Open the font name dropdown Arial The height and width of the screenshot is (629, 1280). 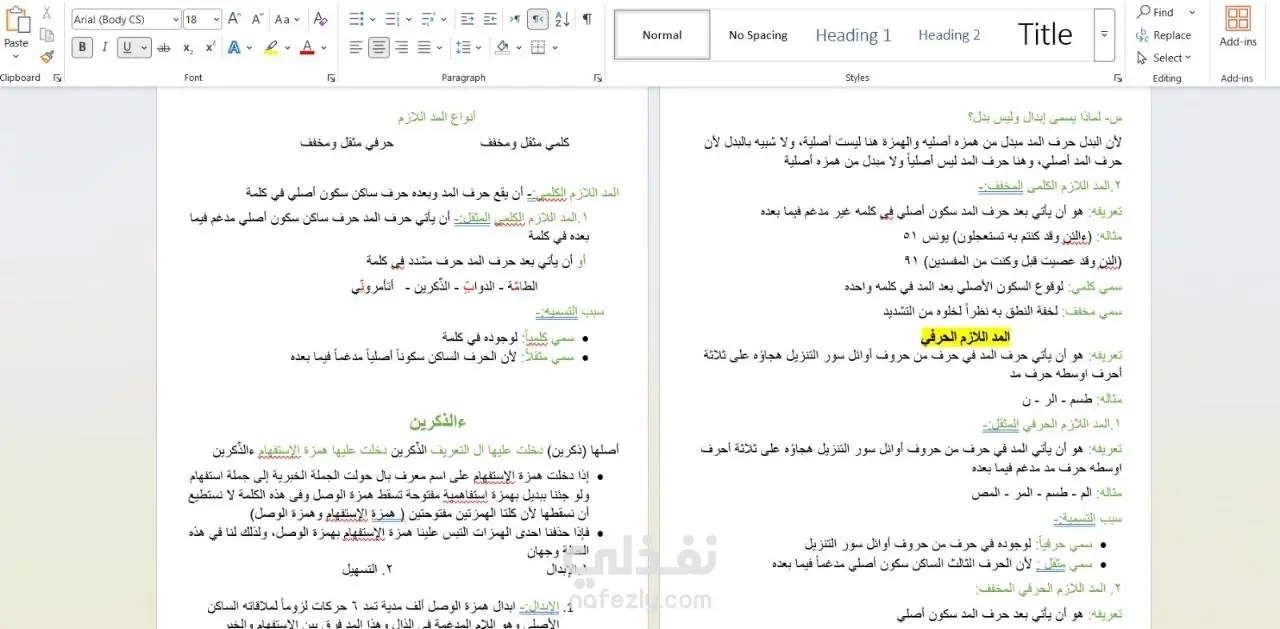pos(126,19)
